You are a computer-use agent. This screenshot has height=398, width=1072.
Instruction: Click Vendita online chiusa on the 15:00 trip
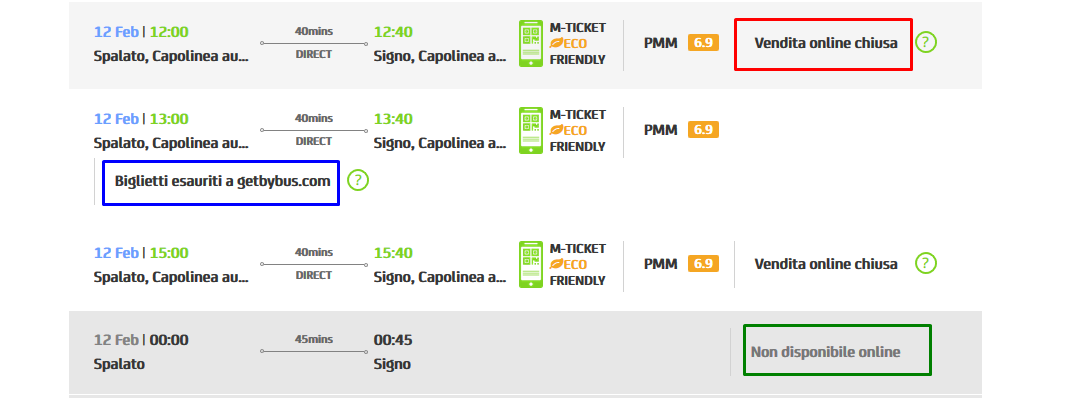coord(825,264)
